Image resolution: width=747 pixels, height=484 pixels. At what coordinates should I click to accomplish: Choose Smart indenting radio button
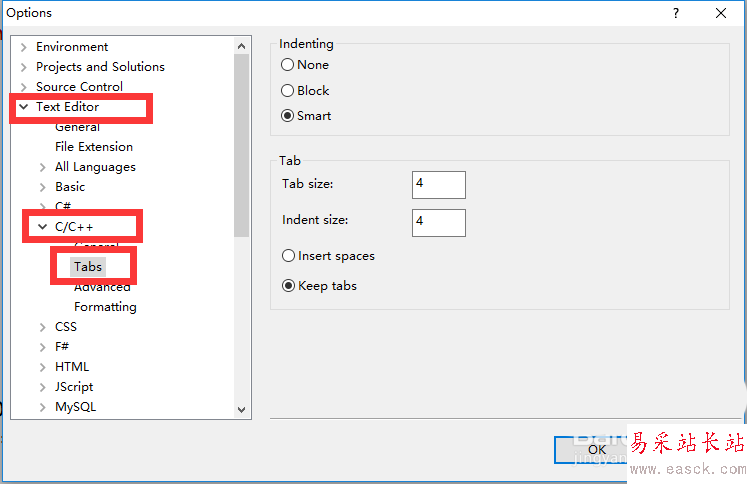tap(288, 116)
